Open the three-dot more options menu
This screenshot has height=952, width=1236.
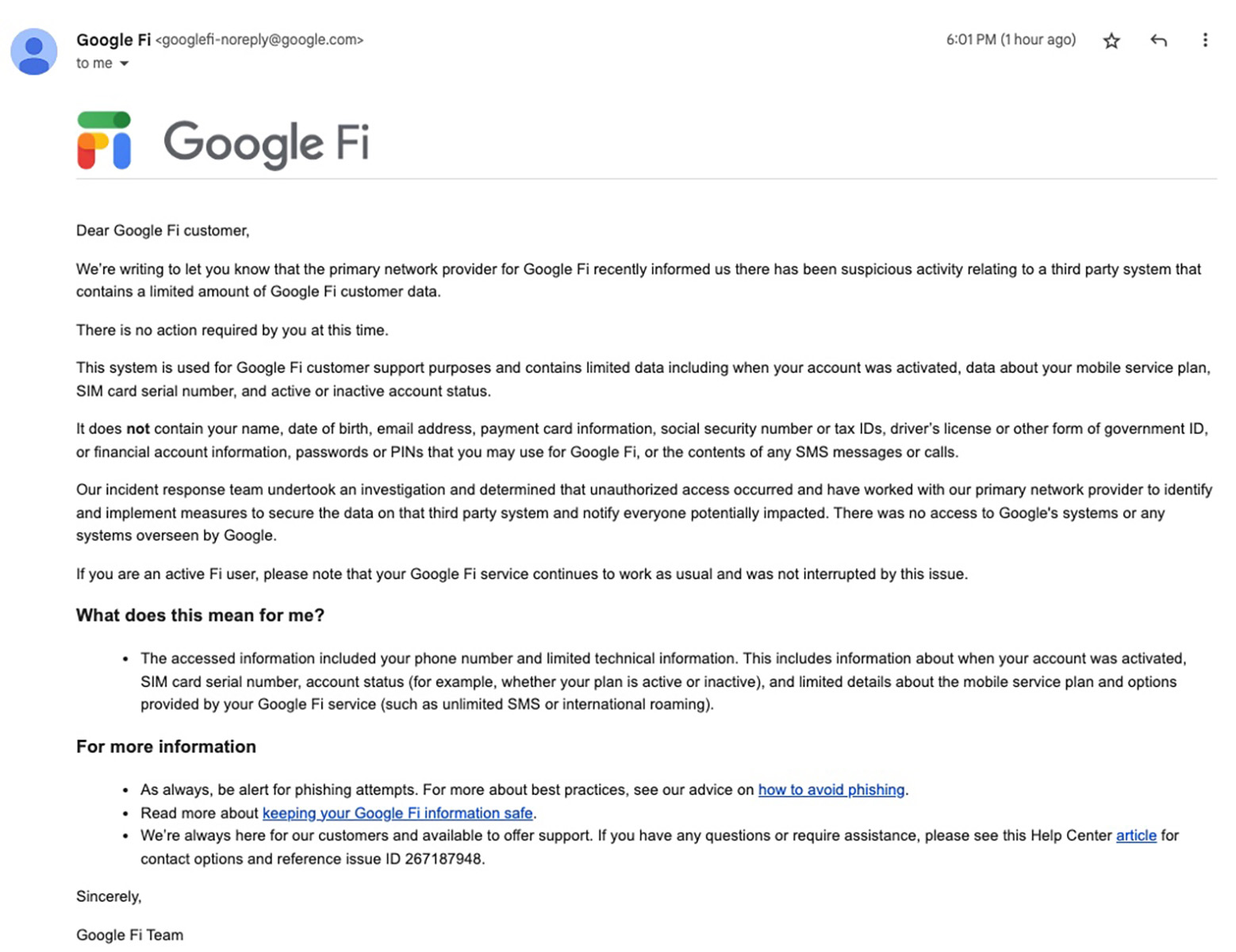[x=1205, y=40]
